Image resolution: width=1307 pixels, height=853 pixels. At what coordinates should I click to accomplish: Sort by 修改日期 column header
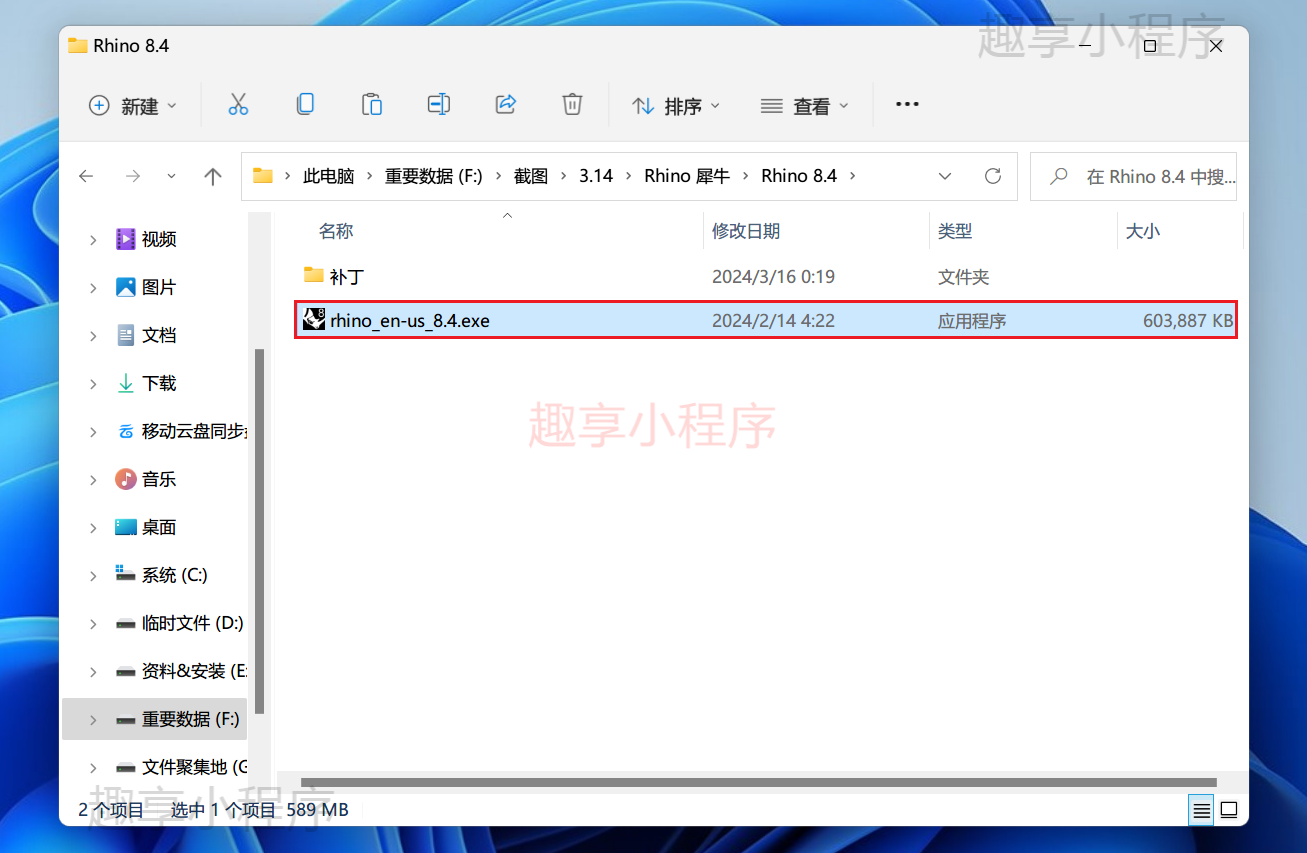746,231
